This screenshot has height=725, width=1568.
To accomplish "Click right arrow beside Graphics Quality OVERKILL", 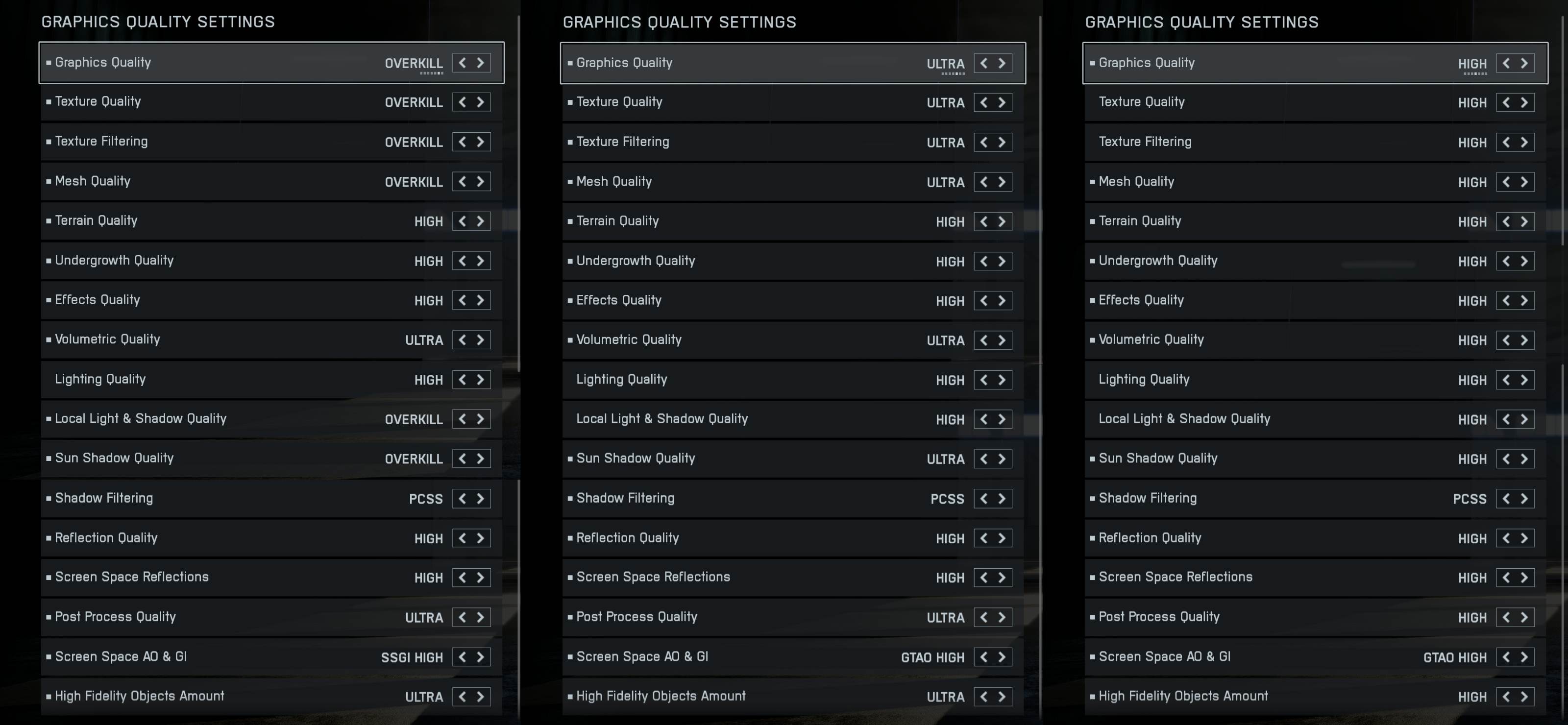I will [481, 63].
